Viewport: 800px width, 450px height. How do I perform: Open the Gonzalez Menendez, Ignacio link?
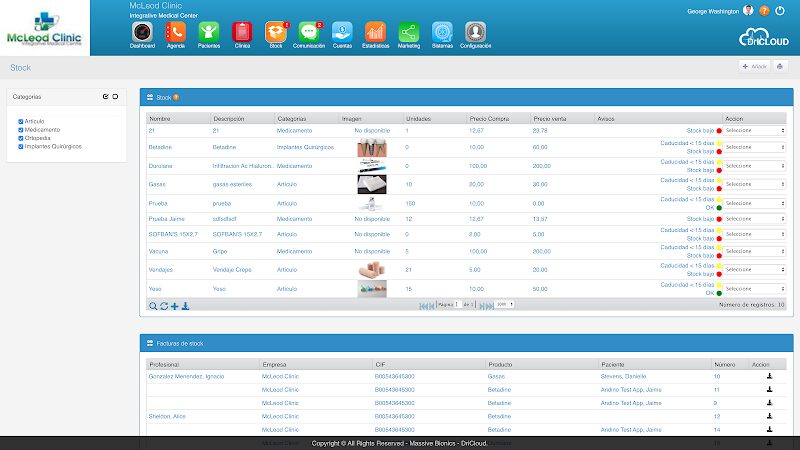(x=186, y=376)
